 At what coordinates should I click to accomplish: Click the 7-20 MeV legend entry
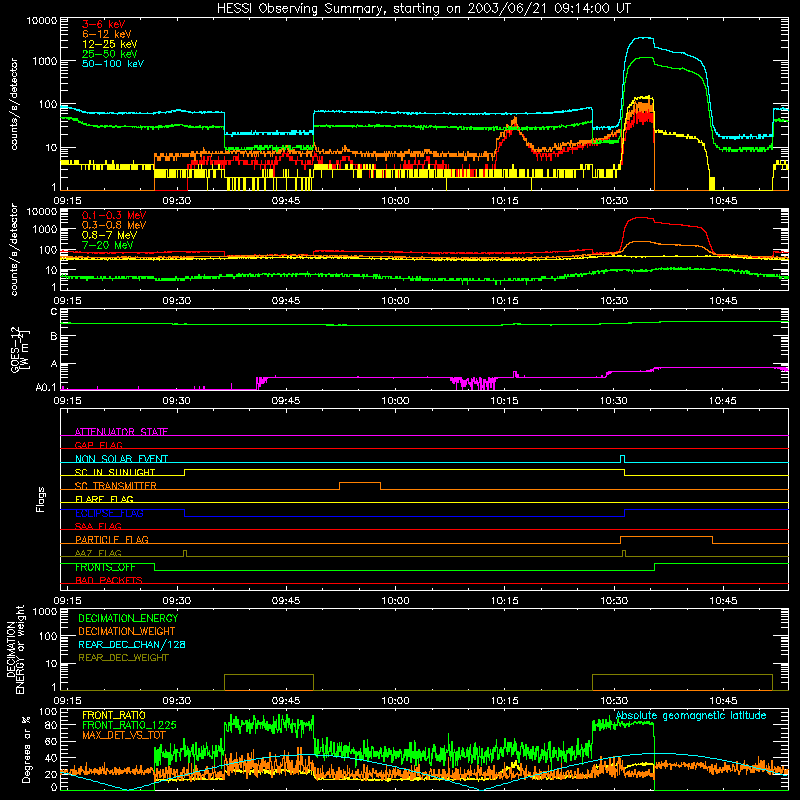(x=107, y=245)
